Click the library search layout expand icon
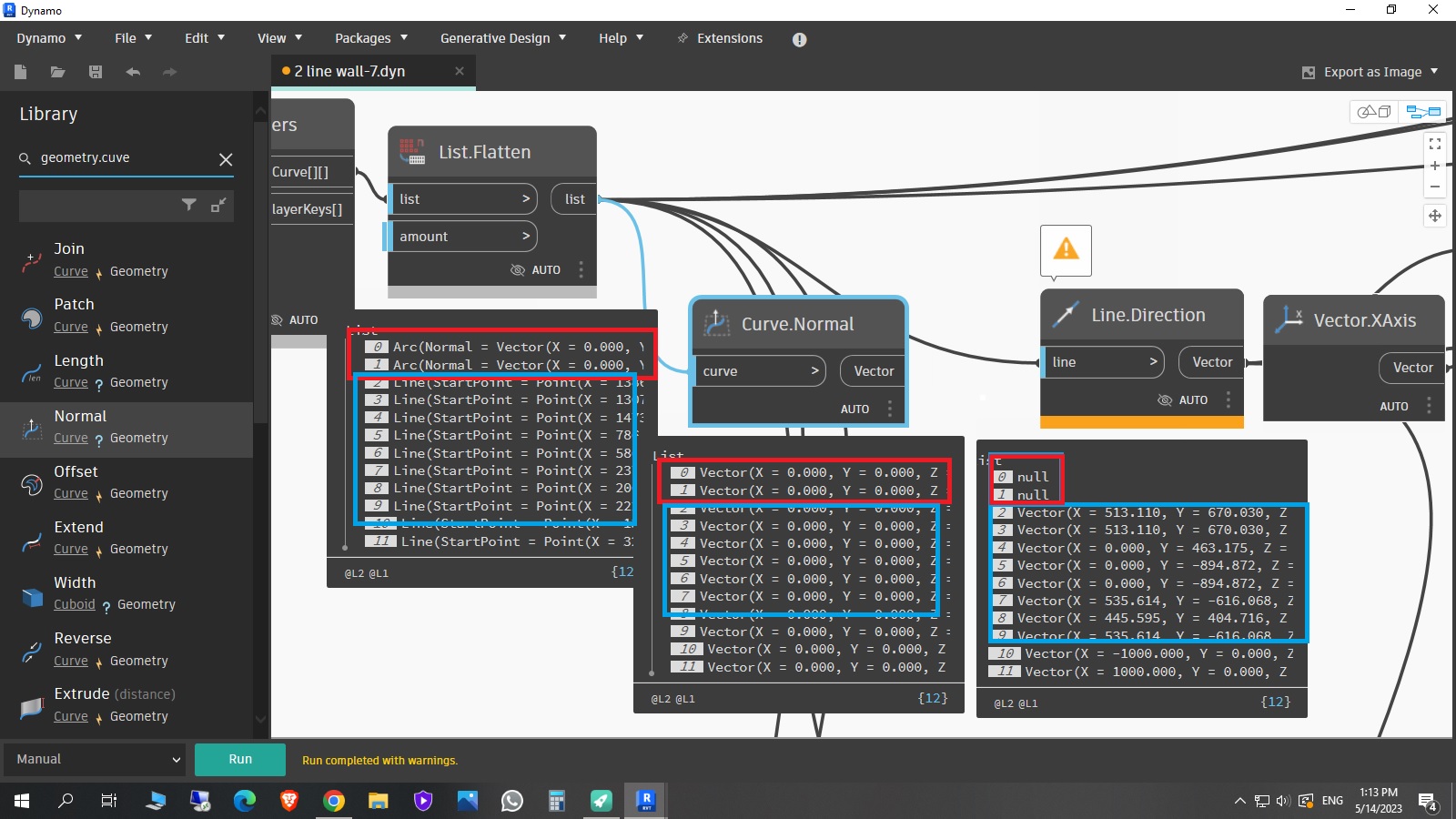The image size is (1456, 819). point(218,205)
